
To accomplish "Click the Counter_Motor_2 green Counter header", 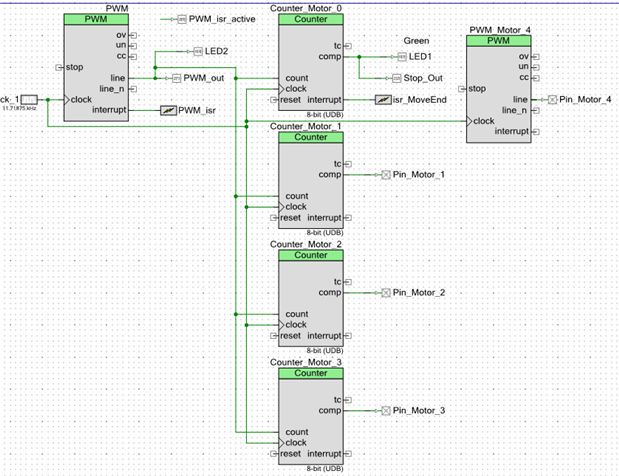I will [311, 255].
